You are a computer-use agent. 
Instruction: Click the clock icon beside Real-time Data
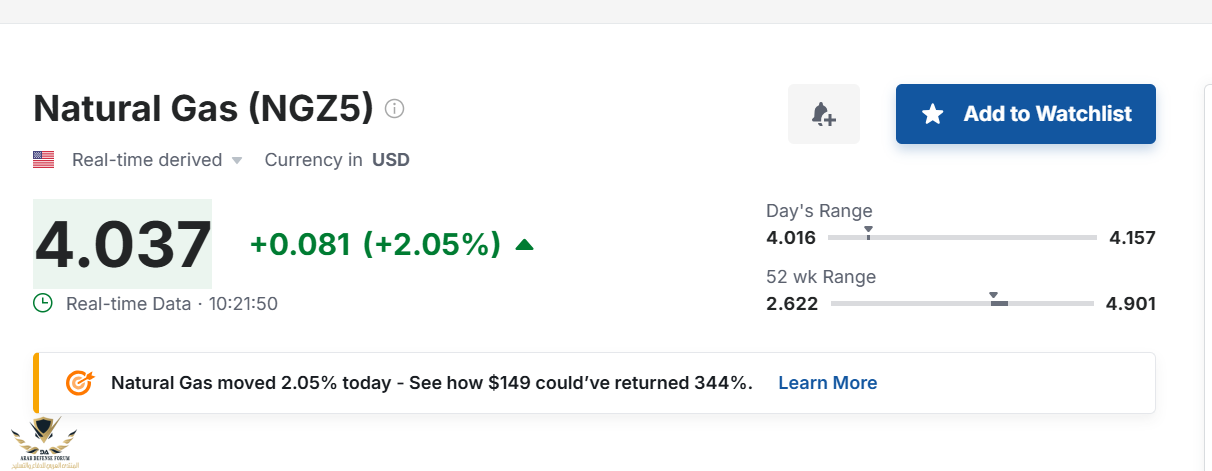click(43, 303)
